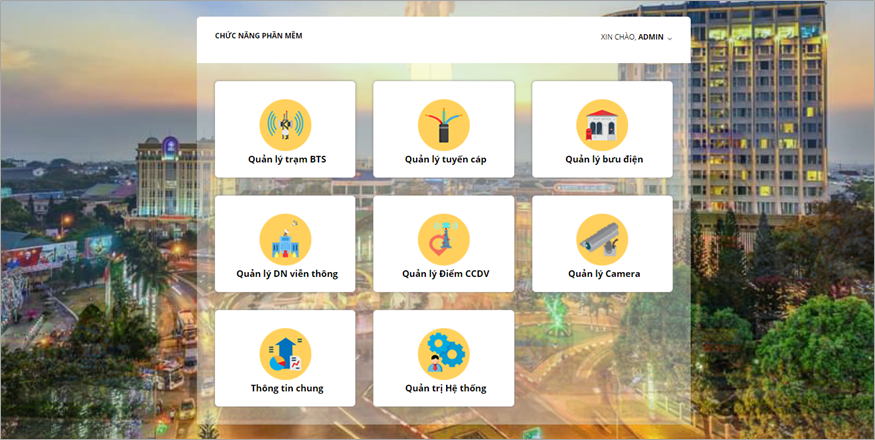
Task: Open the post office building icon
Action: coord(602,125)
